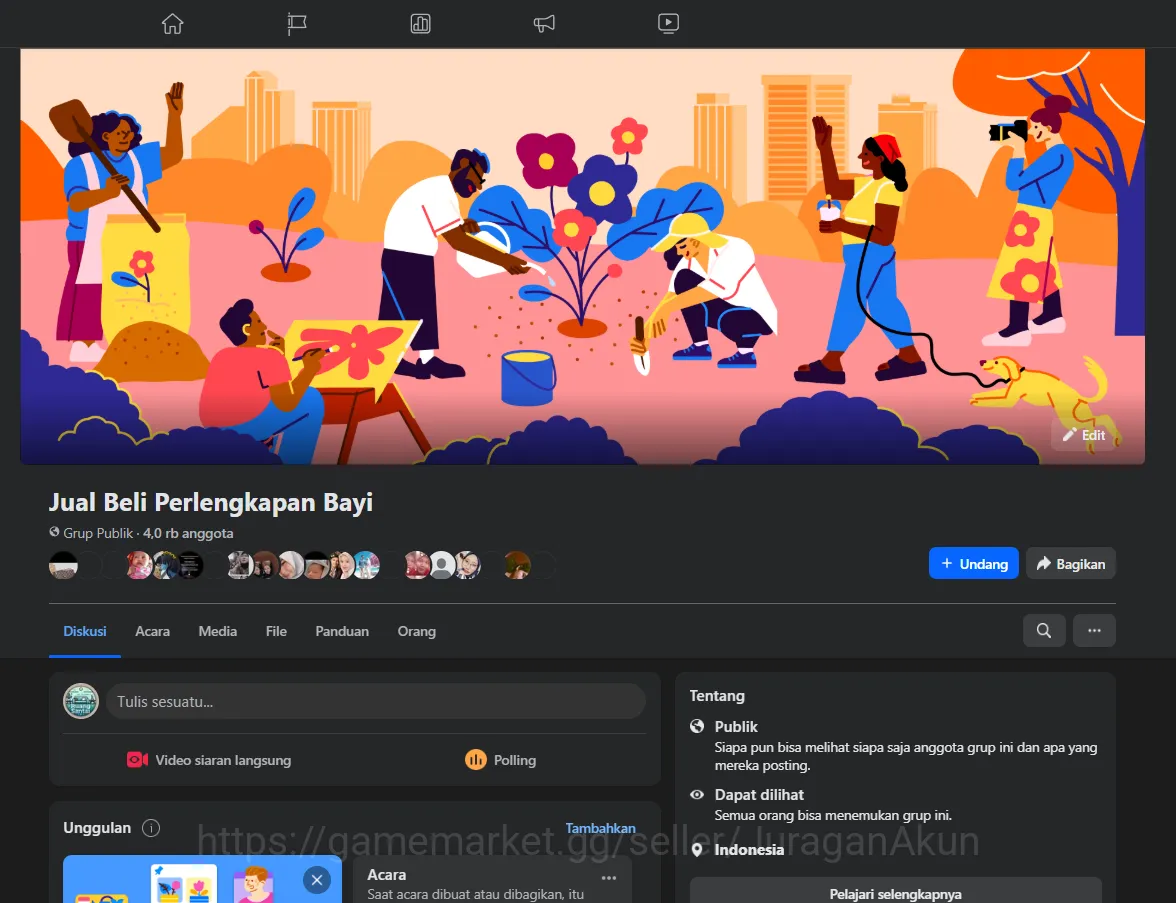1176x903 pixels.
Task: Switch to the Diskusi tab
Action: [x=85, y=632]
